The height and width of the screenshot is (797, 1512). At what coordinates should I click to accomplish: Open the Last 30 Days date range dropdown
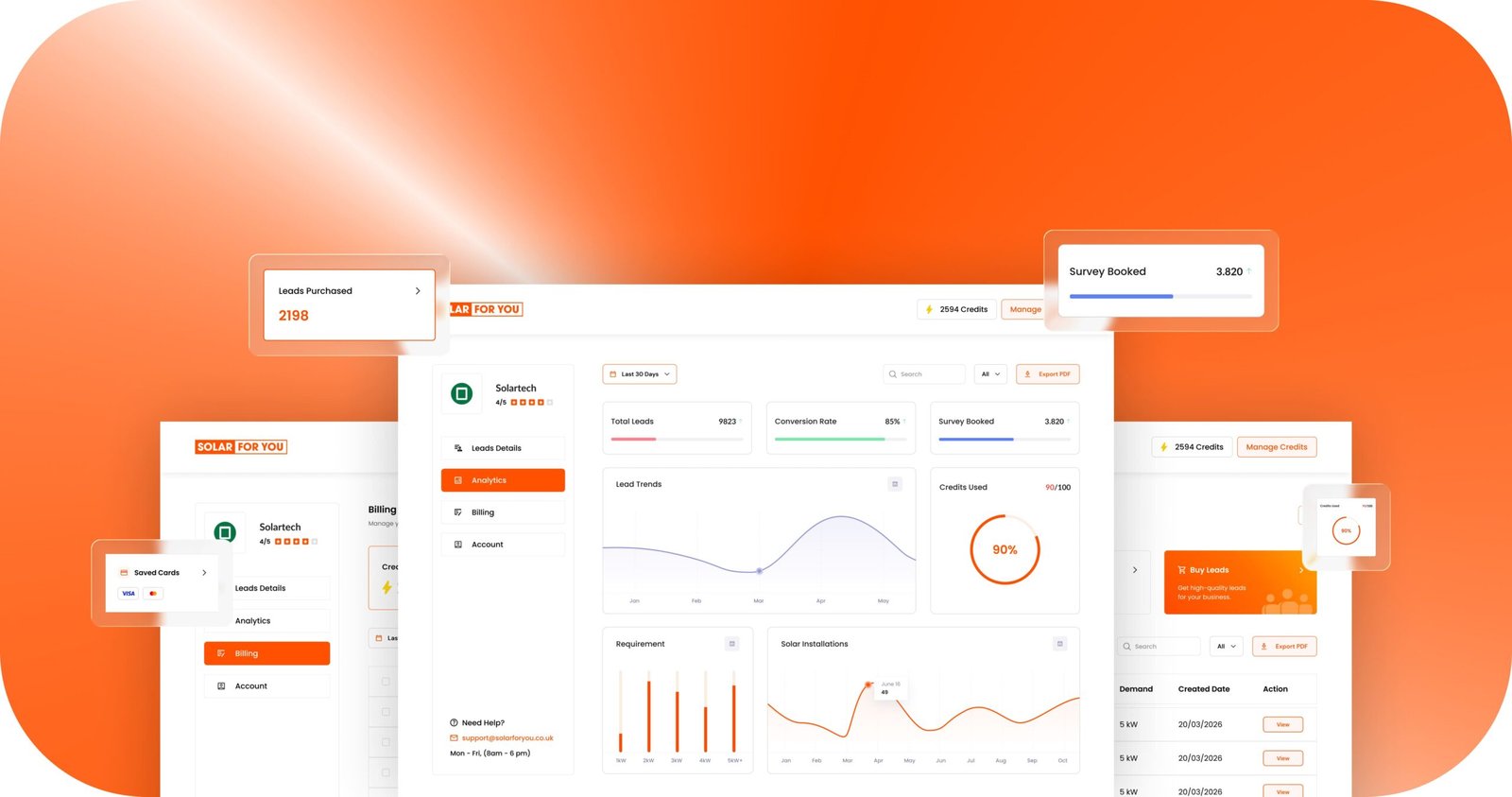pyautogui.click(x=640, y=374)
